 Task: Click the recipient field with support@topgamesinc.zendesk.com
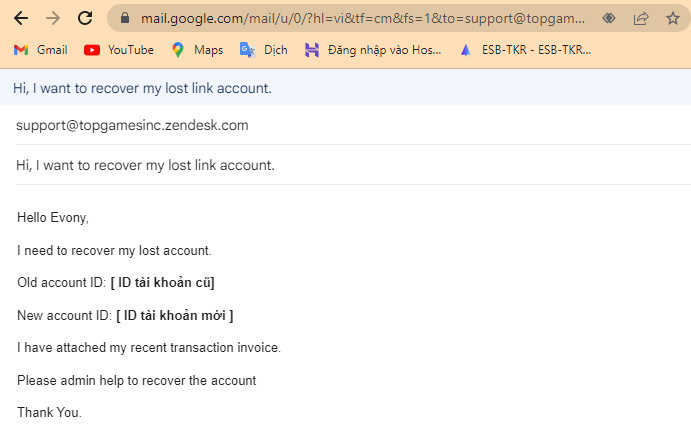click(x=132, y=125)
